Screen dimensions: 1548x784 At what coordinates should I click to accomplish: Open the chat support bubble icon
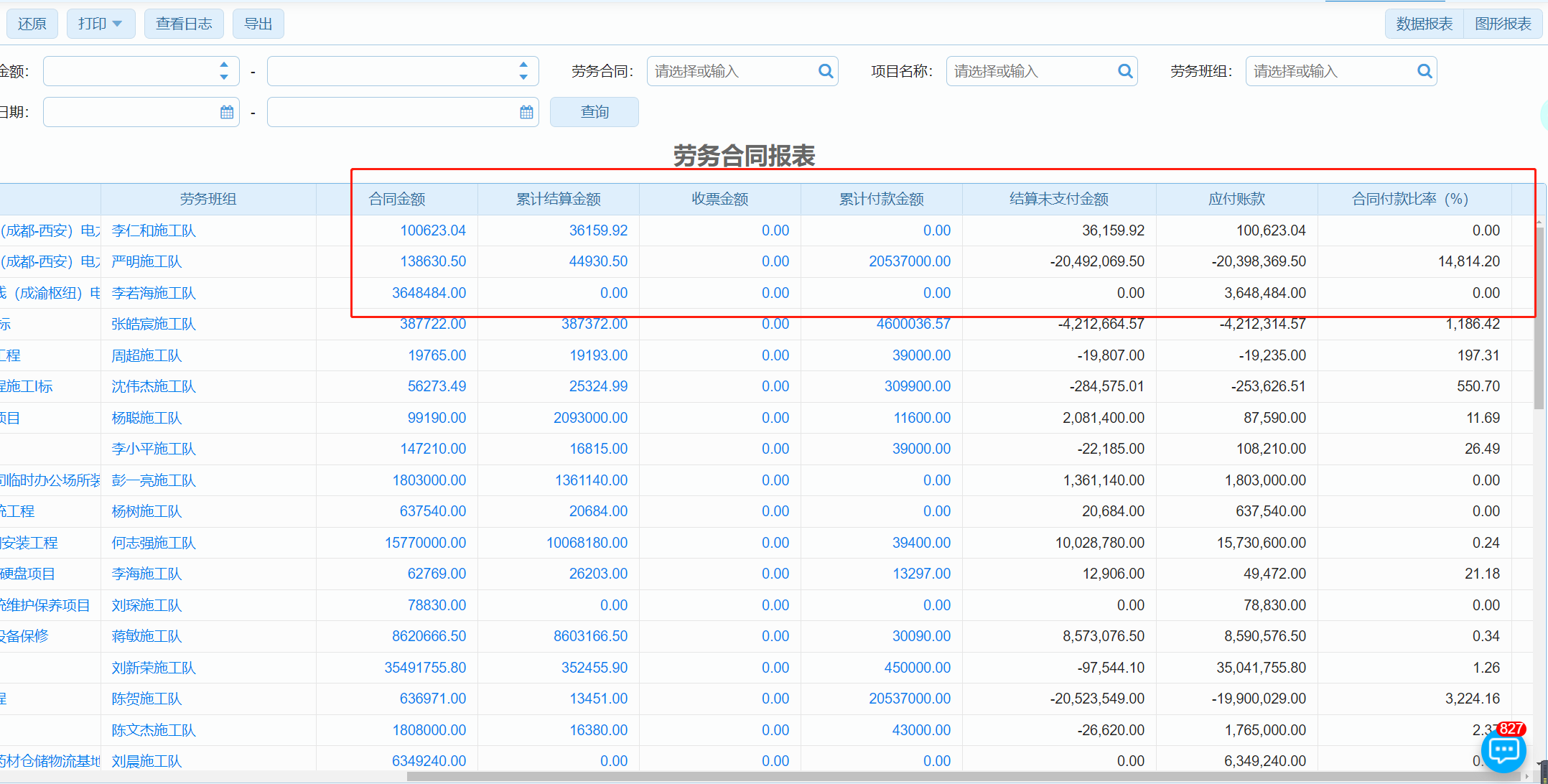tap(1503, 752)
